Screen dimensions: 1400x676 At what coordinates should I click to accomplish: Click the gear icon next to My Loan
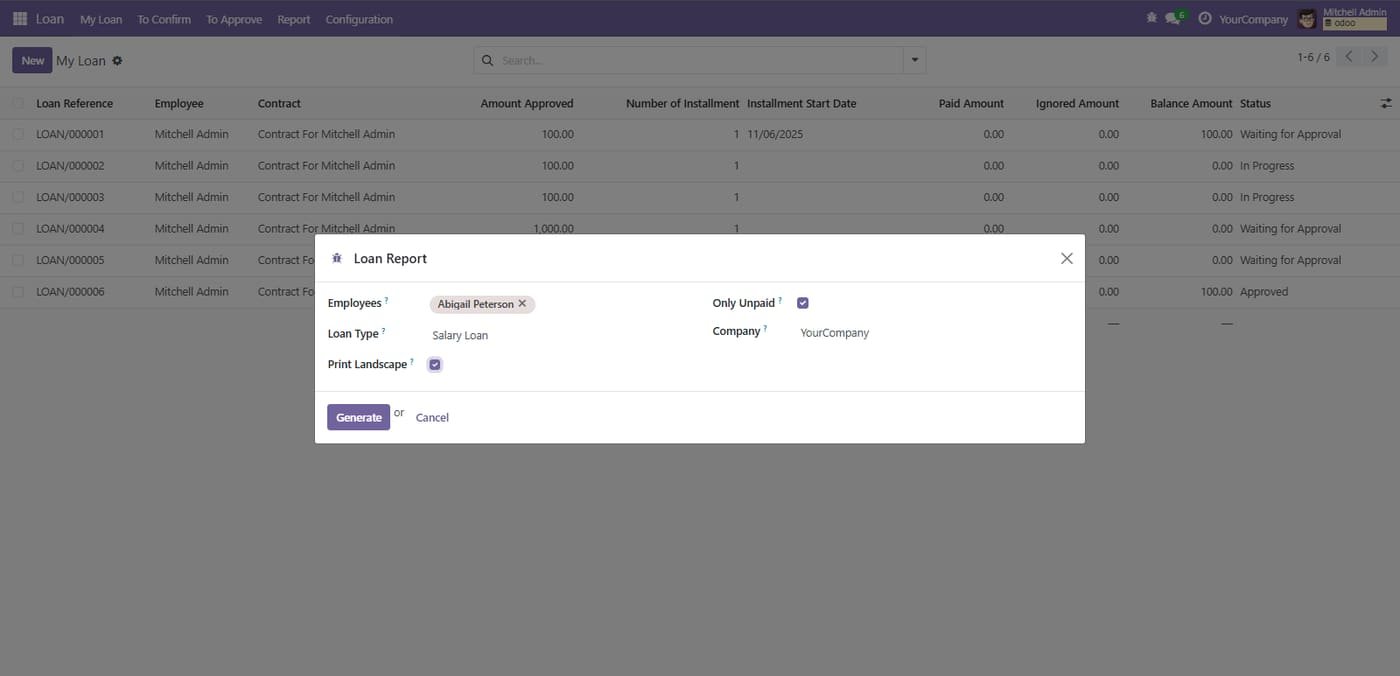pos(117,61)
